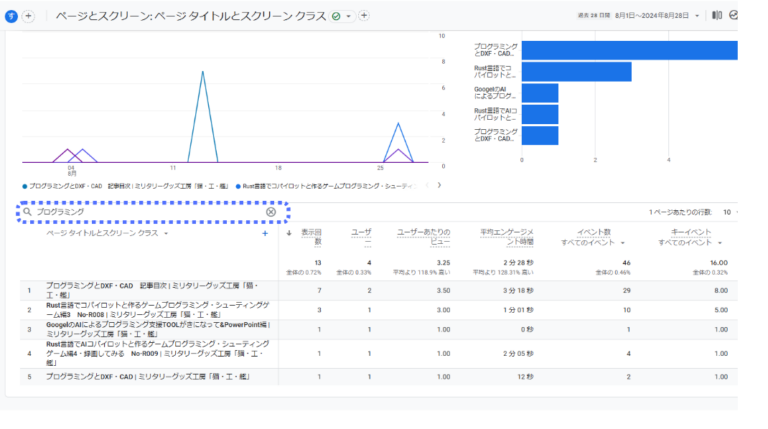768x429 pixels.
Task: Open the すべてのイベント dropdown under イベント数
Action: pos(595,243)
